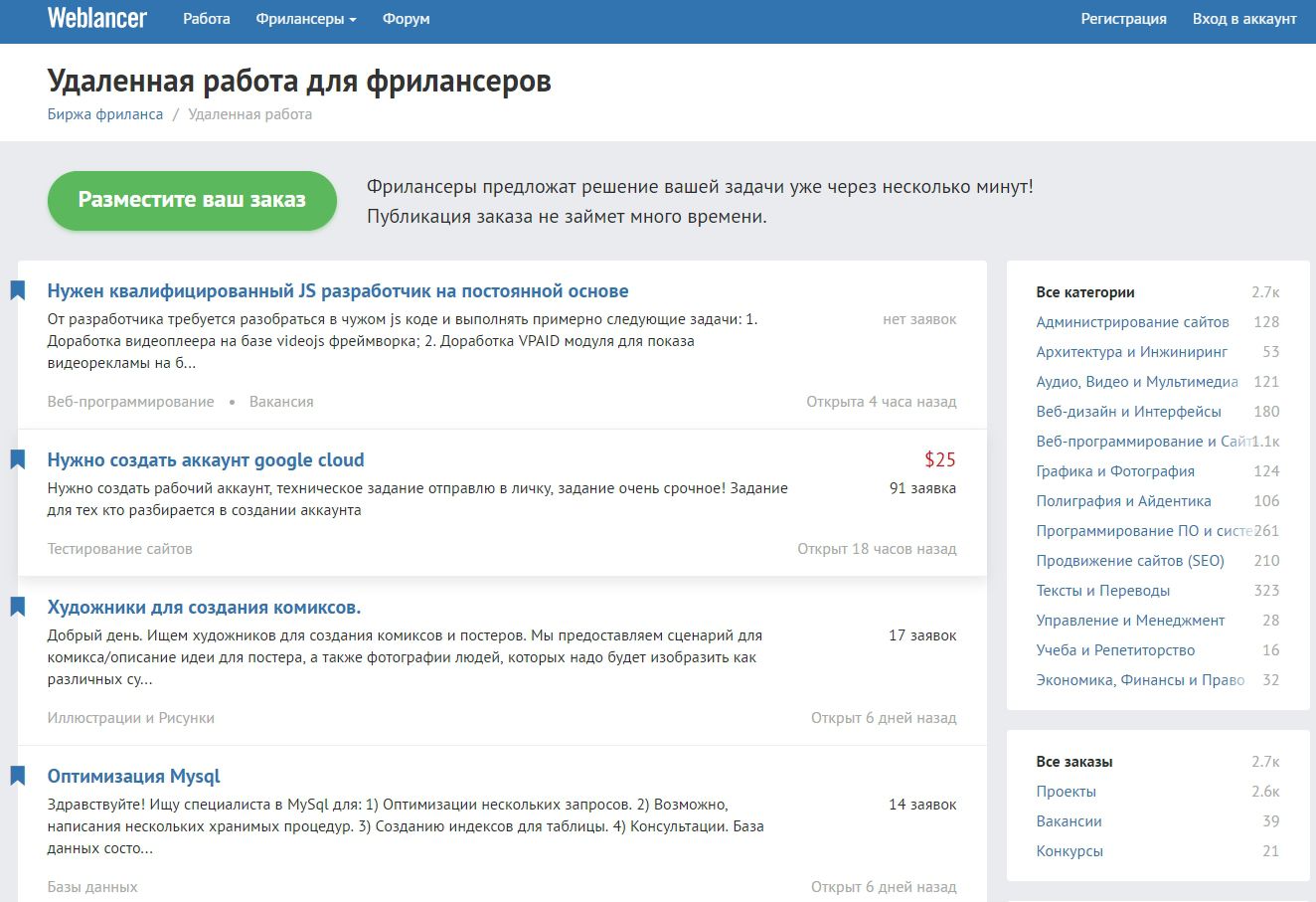Open the Нужен квалифицированный JS разработчик listing
Image resolution: width=1316 pixels, height=902 pixels.
(338, 291)
